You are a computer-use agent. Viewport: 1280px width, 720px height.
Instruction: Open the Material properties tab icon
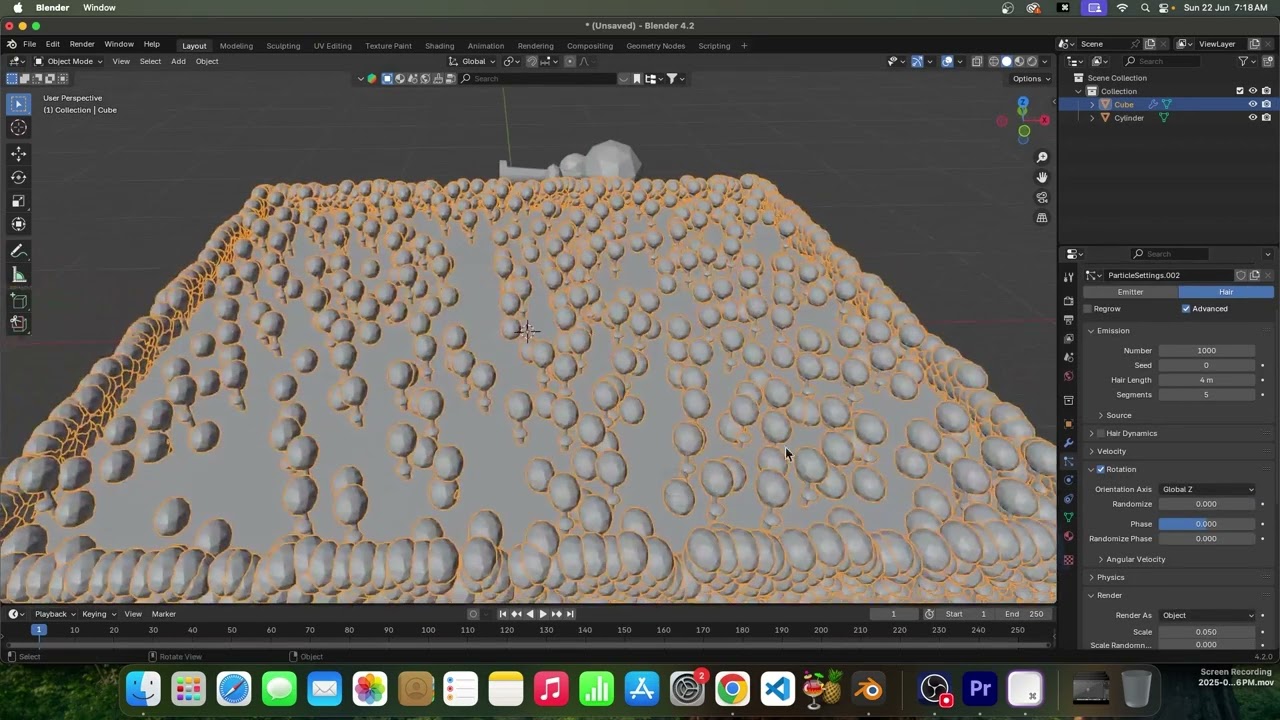pyautogui.click(x=1068, y=536)
